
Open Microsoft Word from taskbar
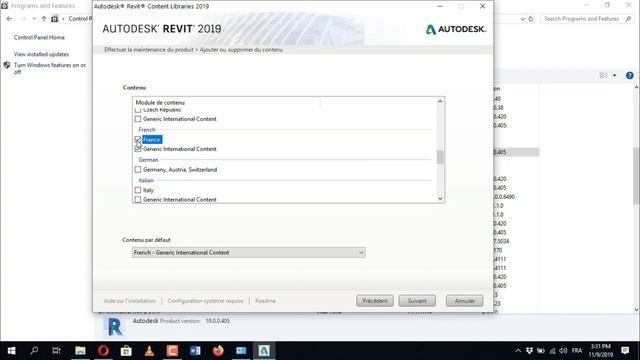pos(195,351)
